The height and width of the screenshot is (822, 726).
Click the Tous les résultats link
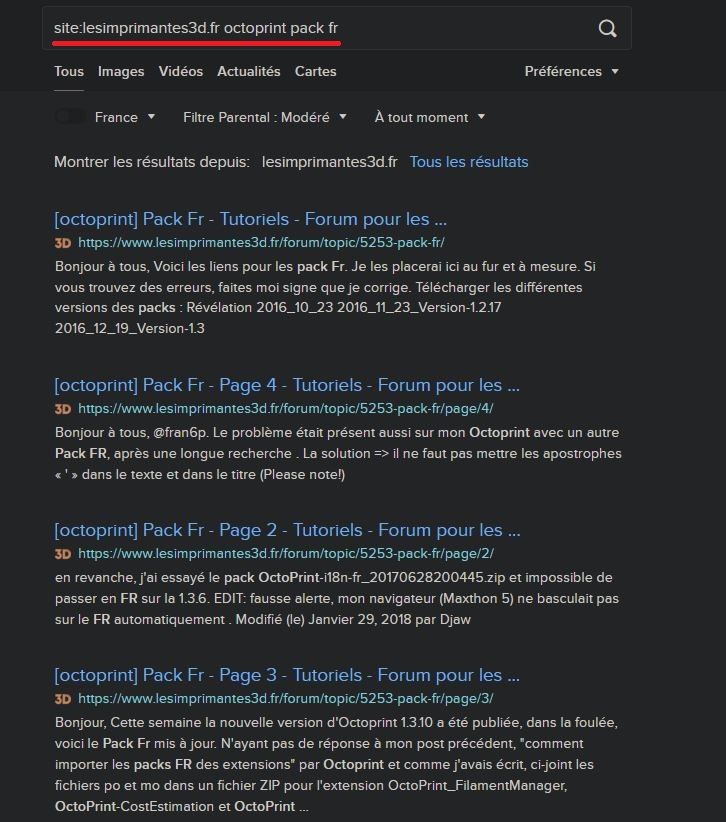tap(469, 162)
